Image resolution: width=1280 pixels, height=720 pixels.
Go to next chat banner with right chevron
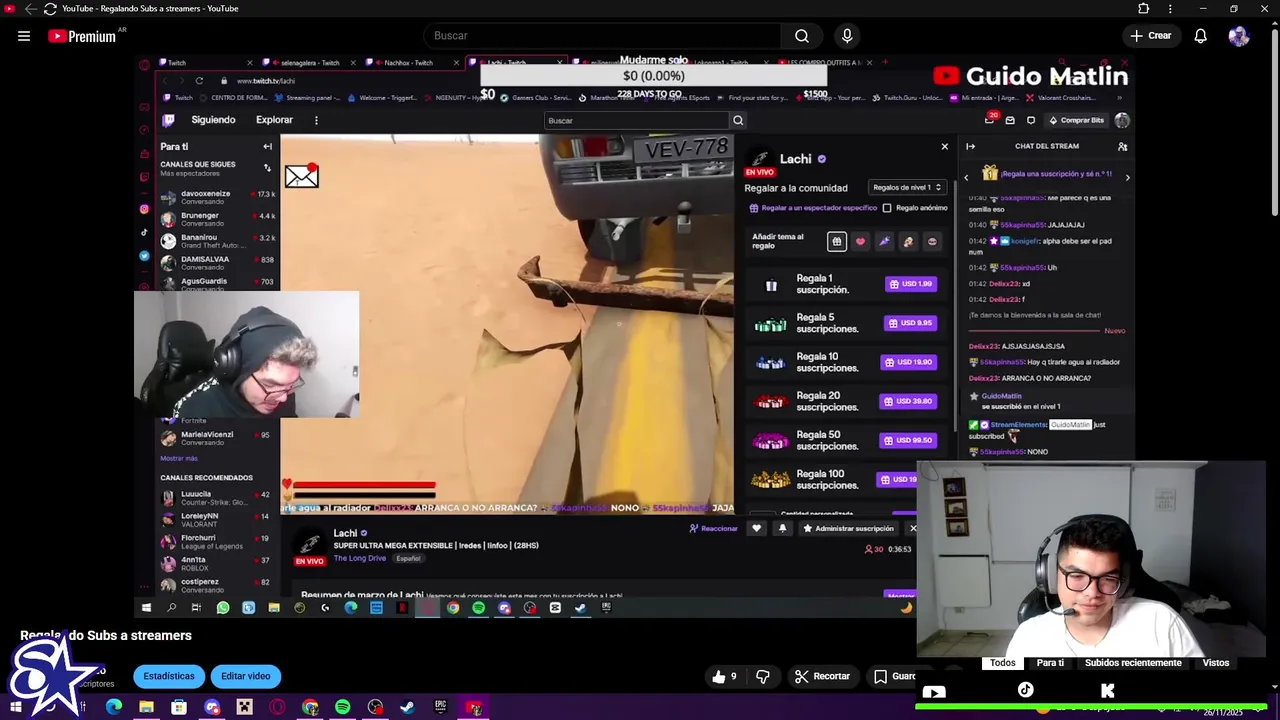pyautogui.click(x=1127, y=177)
